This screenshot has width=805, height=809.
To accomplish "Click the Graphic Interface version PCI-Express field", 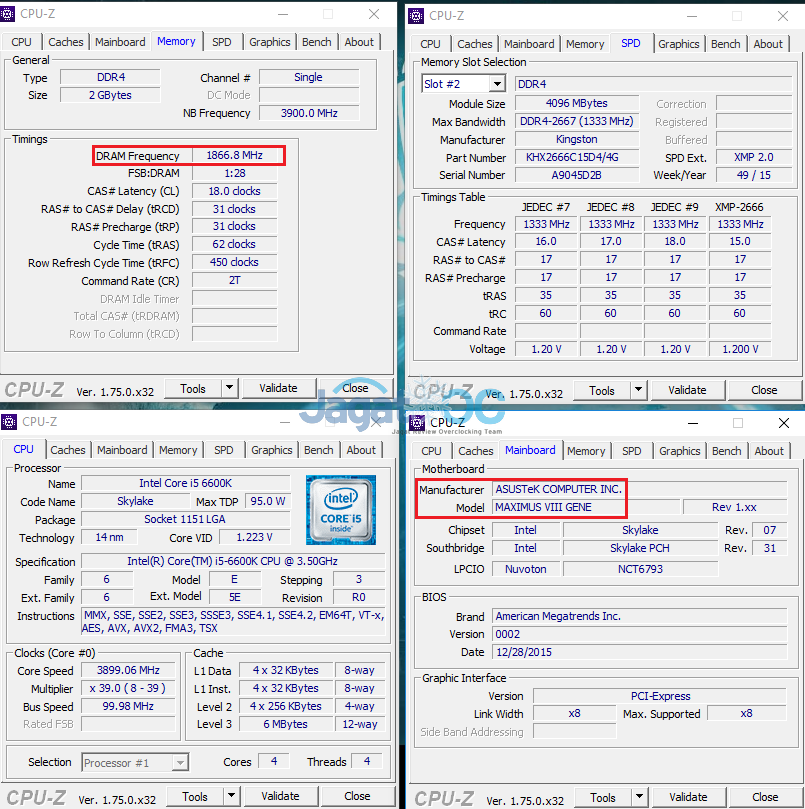I will coord(661,696).
